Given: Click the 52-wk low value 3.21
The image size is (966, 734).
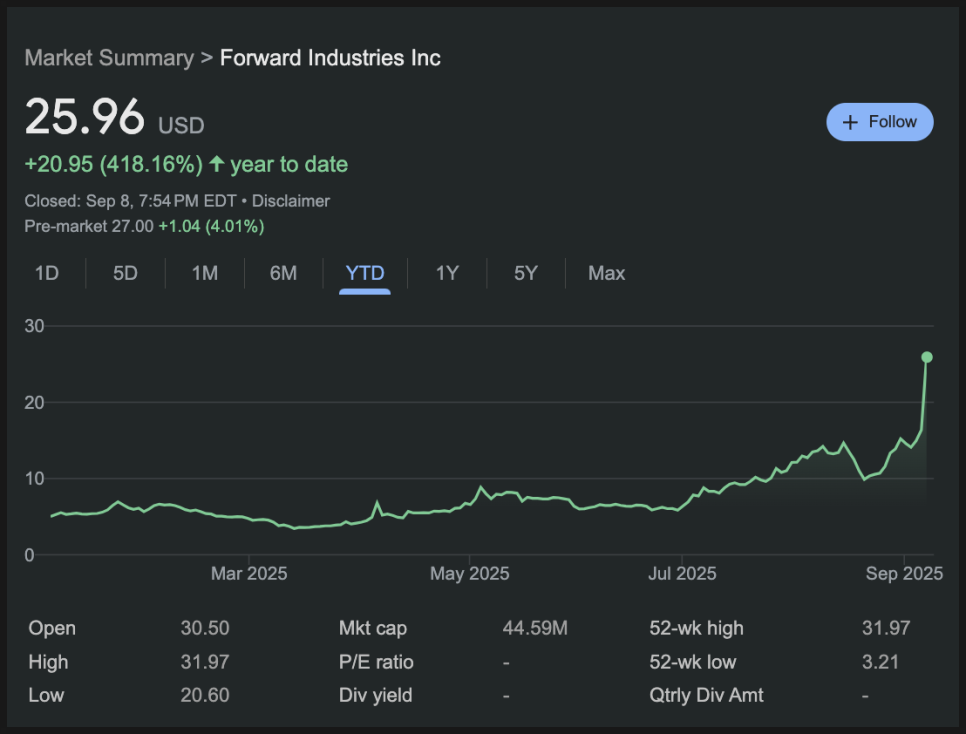Looking at the screenshot, I should click(880, 662).
